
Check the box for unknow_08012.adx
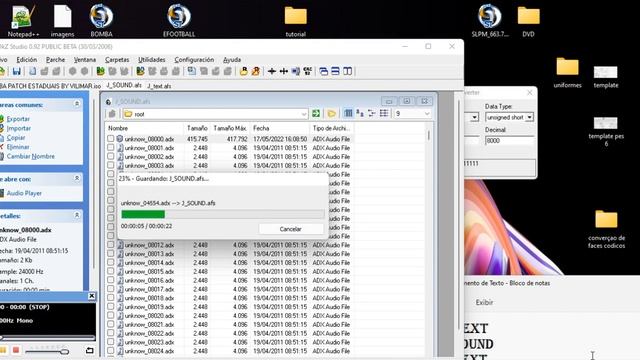pyautogui.click(x=111, y=245)
